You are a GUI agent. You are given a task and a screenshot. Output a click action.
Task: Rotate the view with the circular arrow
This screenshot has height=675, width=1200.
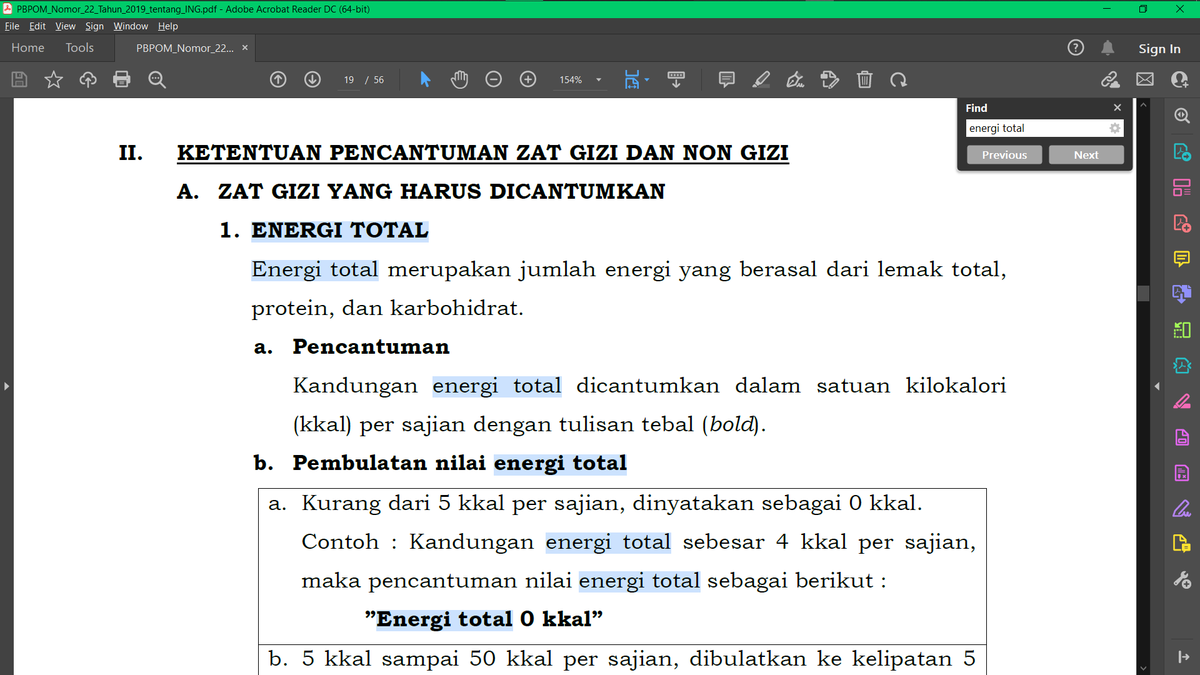coord(898,79)
